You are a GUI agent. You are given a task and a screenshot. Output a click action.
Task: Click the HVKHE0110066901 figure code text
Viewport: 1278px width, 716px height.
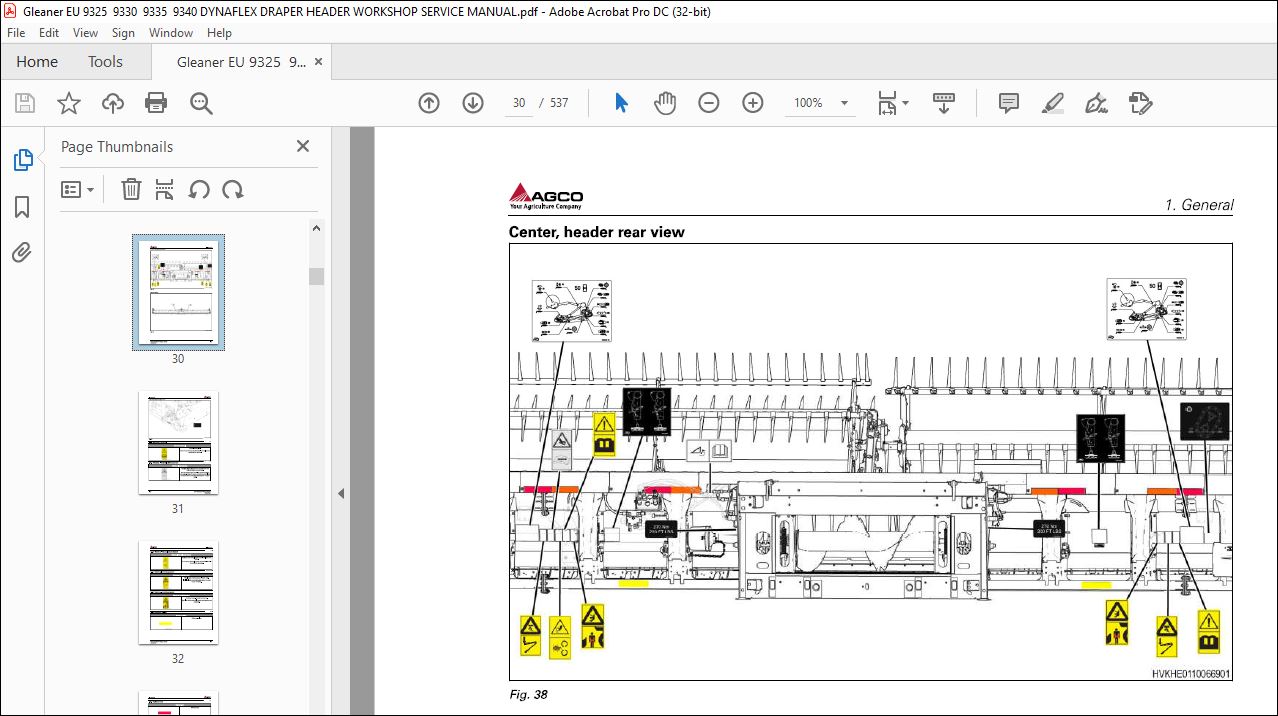coord(1191,675)
